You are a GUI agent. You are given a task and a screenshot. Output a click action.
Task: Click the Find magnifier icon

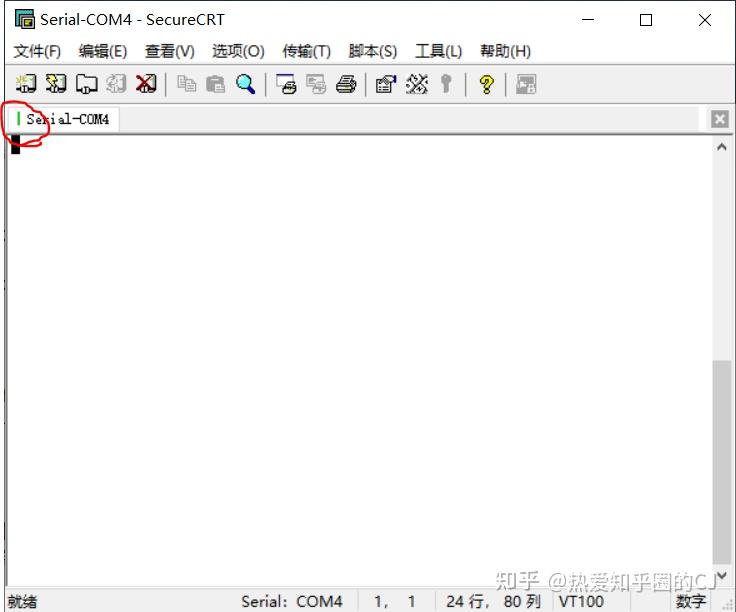(x=245, y=84)
